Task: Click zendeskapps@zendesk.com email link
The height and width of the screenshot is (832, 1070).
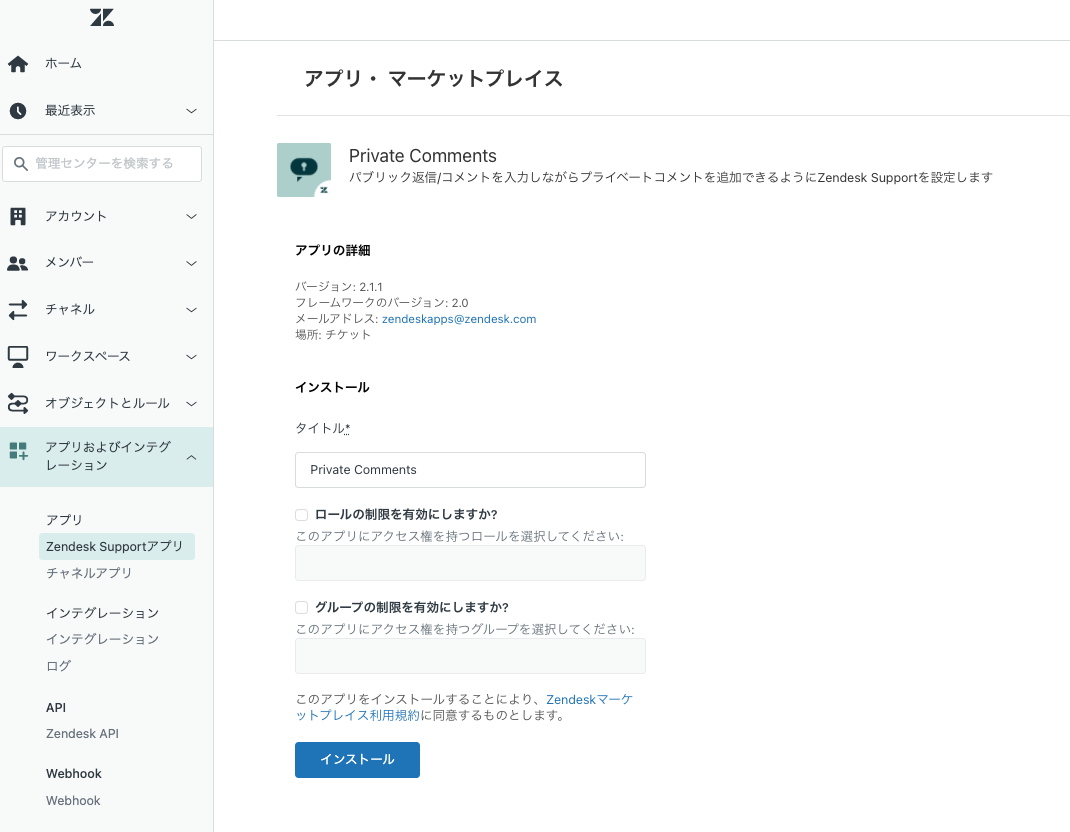Action: click(459, 319)
